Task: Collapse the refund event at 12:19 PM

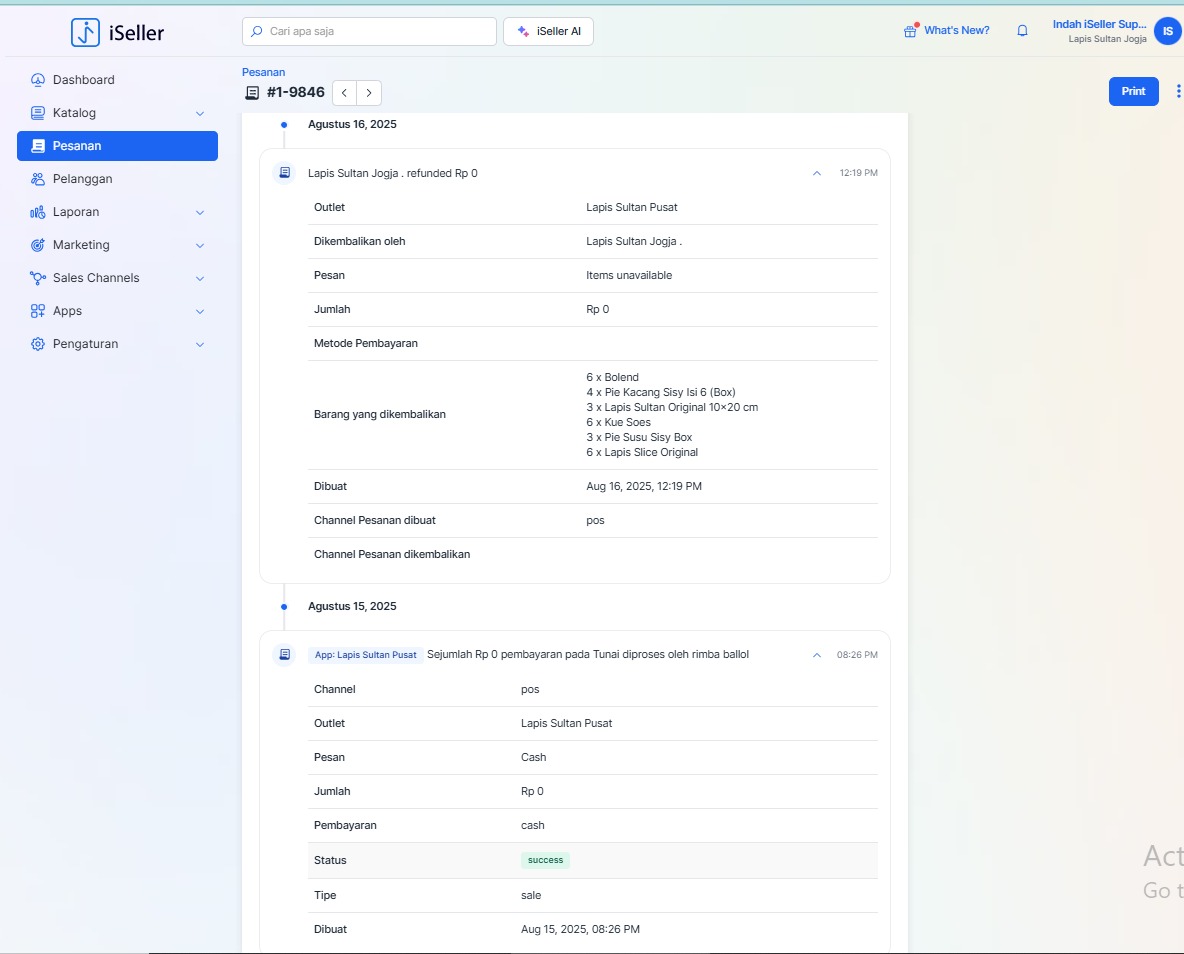Action: [816, 173]
